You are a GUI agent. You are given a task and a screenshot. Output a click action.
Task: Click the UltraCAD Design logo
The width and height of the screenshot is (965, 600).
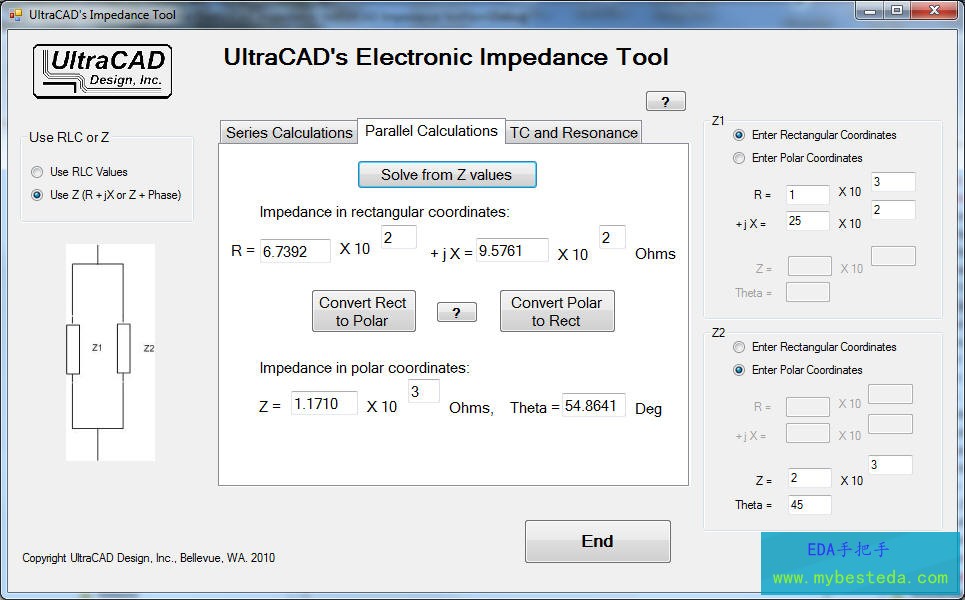(x=102, y=71)
